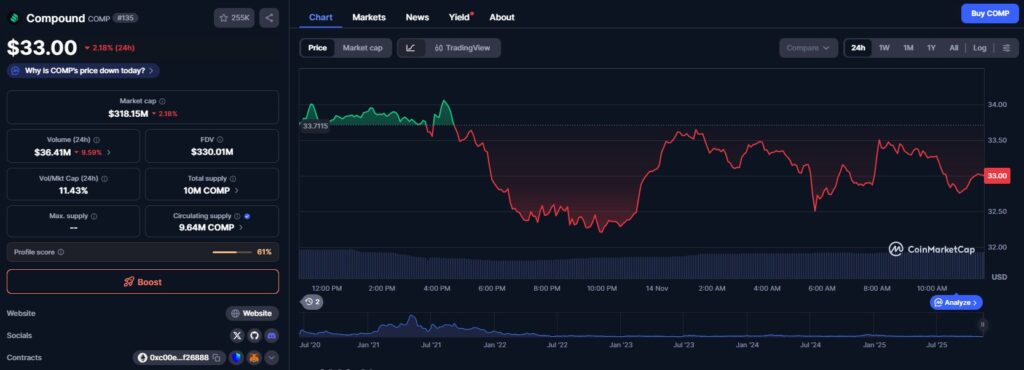Click the Ethereum icon in contract pill

tap(142, 358)
